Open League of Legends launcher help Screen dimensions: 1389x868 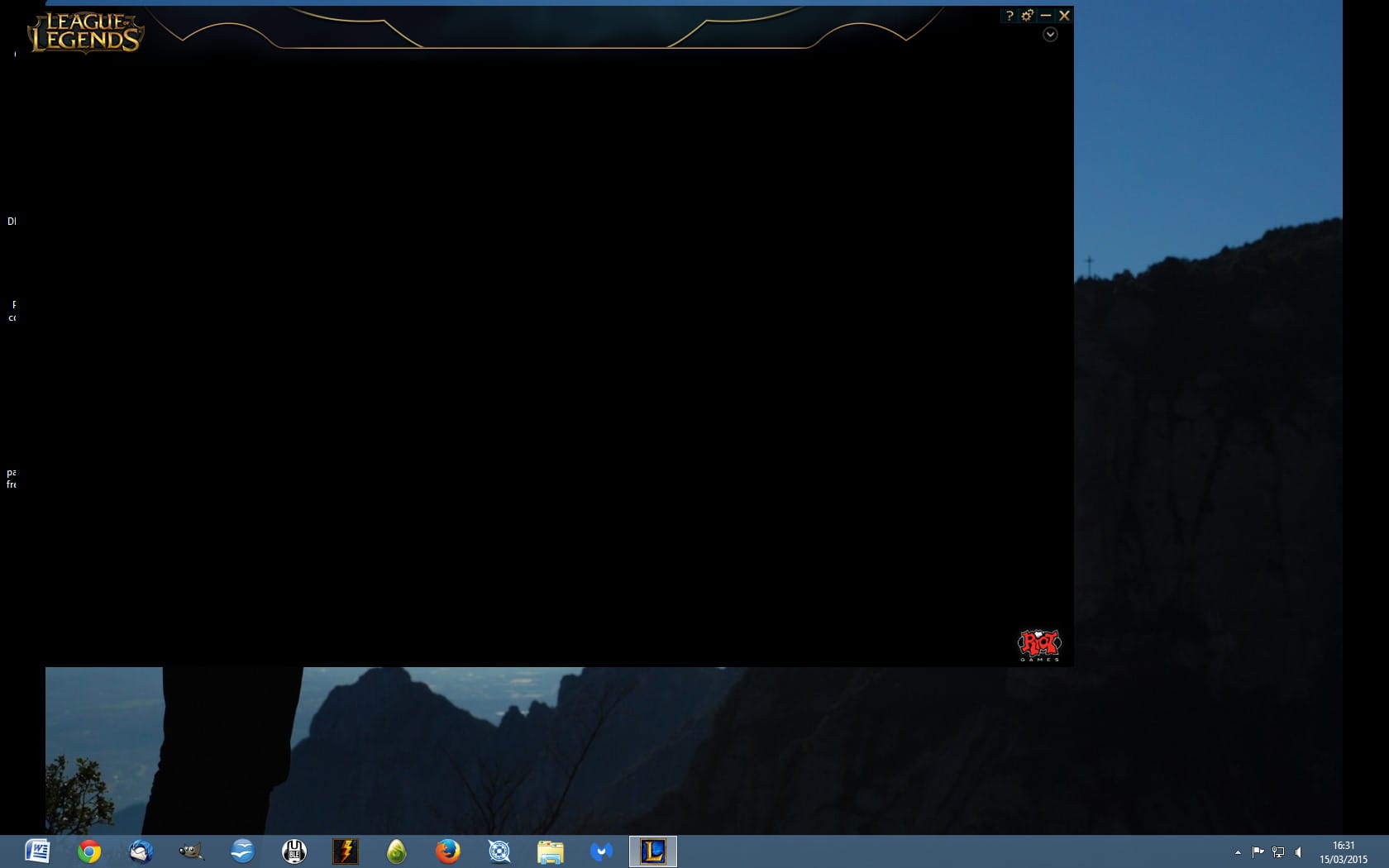pos(1010,16)
